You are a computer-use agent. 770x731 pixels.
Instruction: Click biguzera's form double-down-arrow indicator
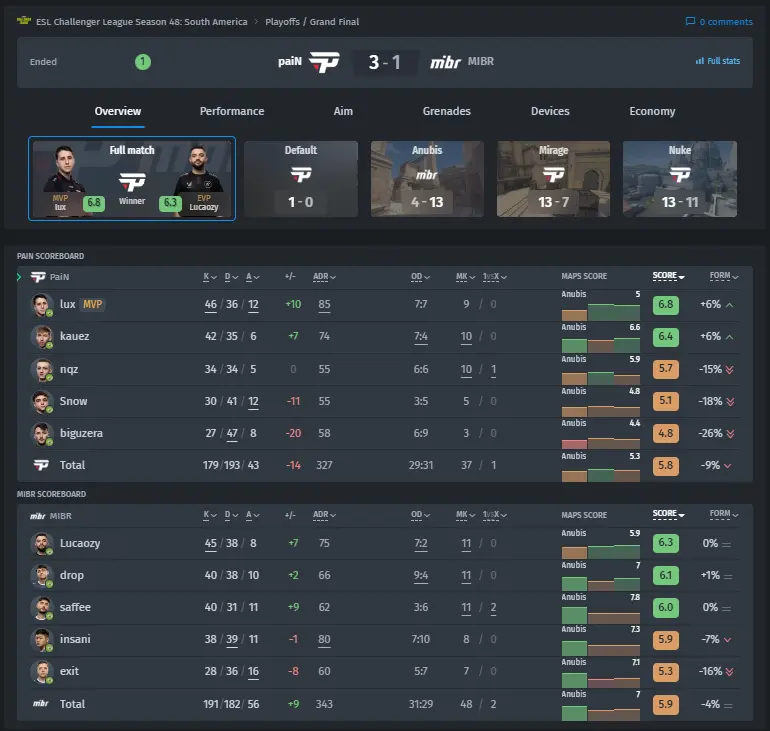pos(730,434)
